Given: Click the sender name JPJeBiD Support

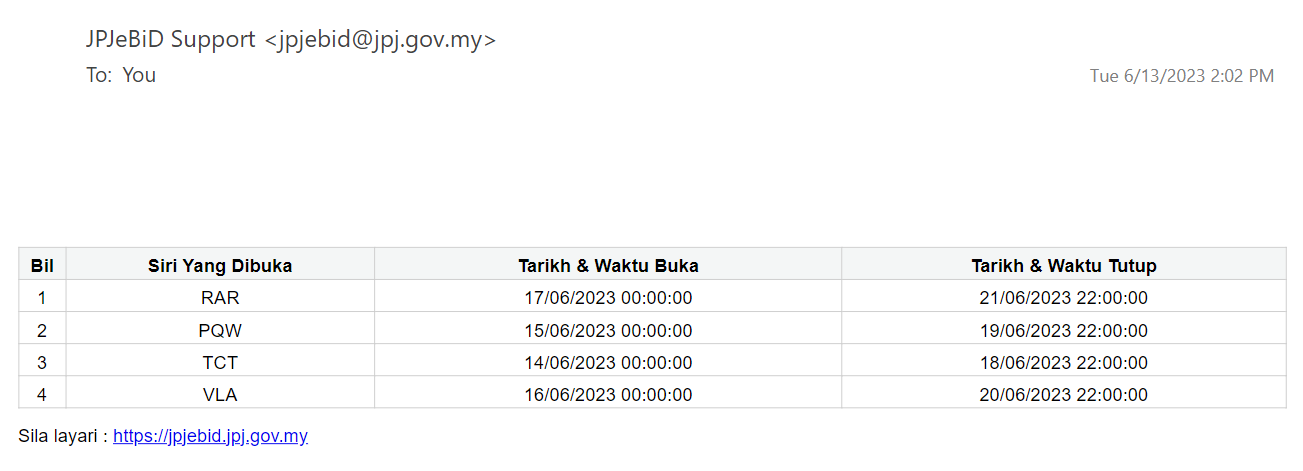Looking at the screenshot, I should pyautogui.click(x=172, y=39).
